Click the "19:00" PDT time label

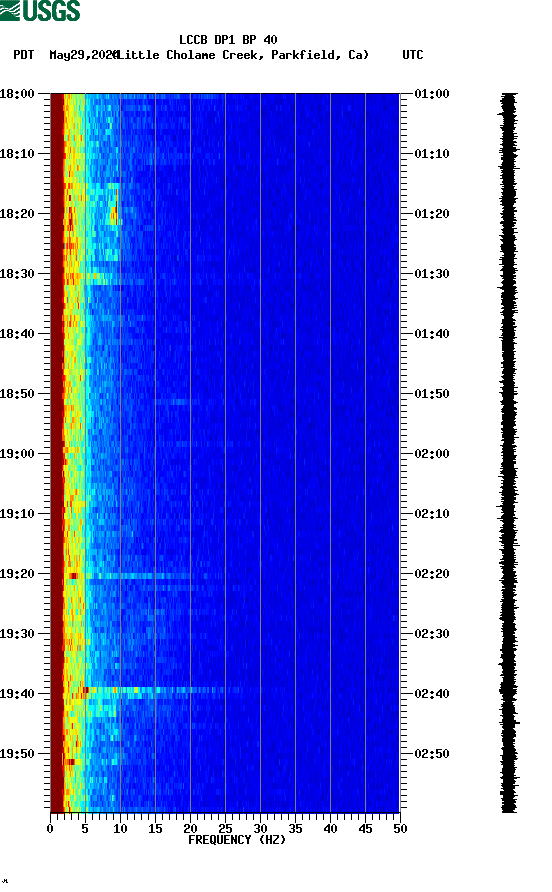pyautogui.click(x=17, y=453)
